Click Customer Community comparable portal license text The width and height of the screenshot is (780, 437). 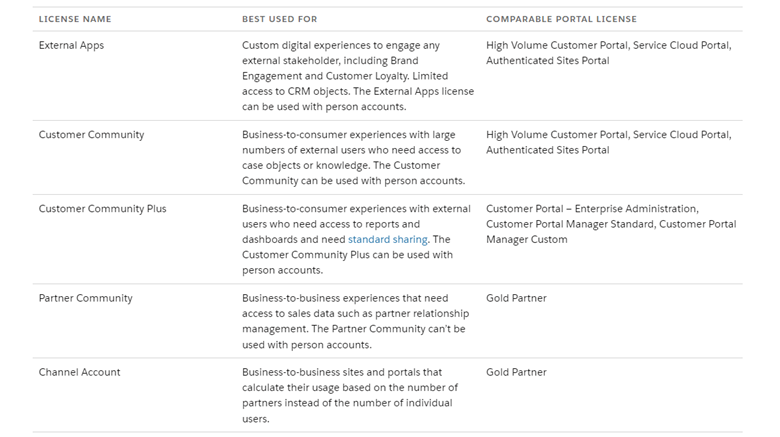click(x=608, y=142)
